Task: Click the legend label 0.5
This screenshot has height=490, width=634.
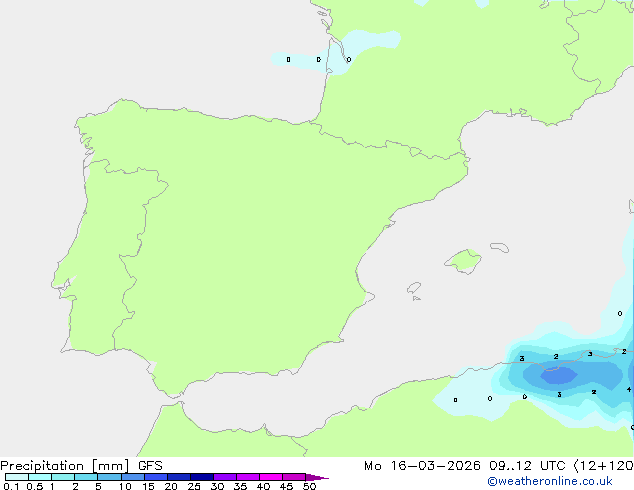Action: coord(34,486)
